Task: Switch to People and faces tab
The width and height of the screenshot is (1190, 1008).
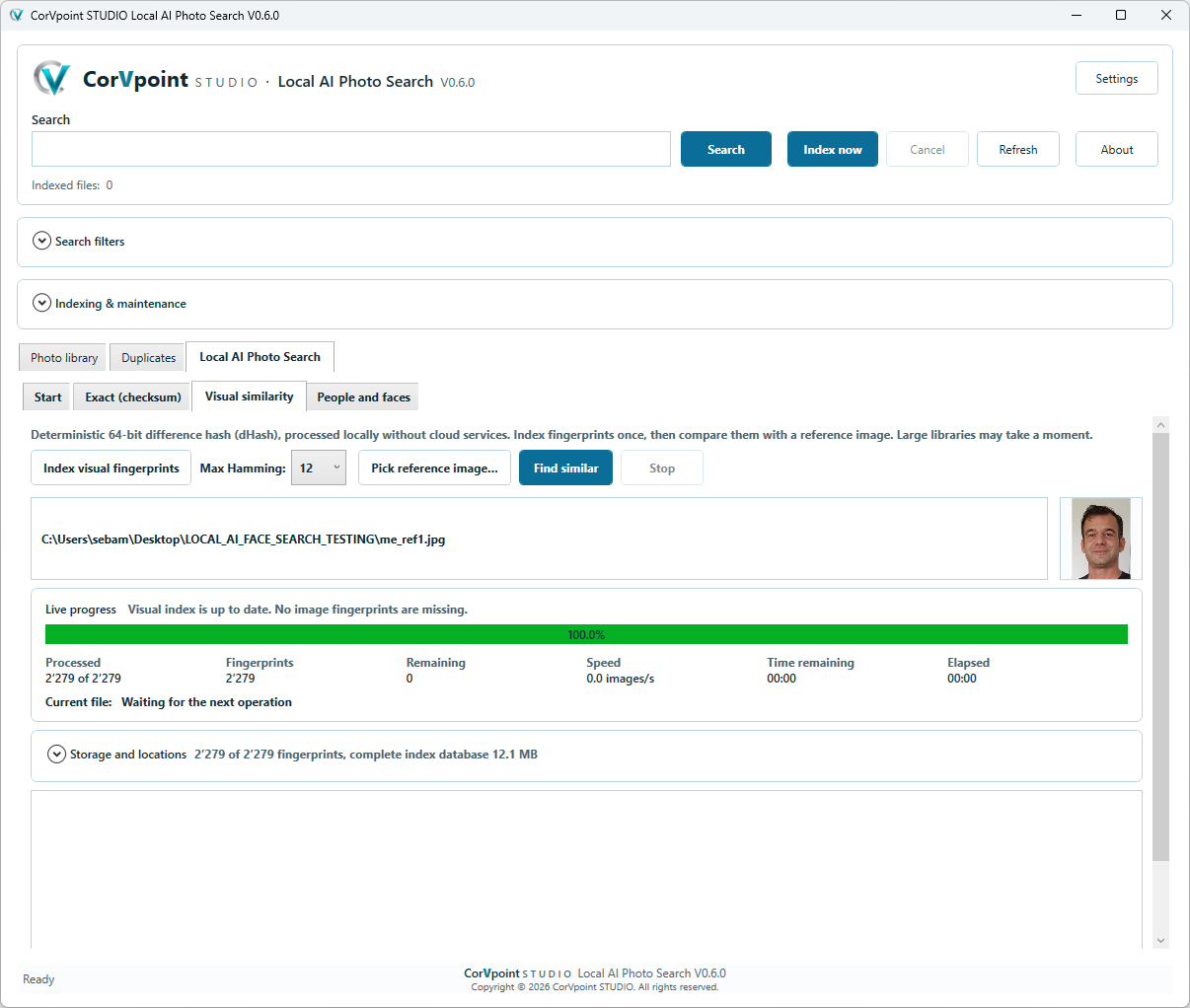Action: (363, 396)
